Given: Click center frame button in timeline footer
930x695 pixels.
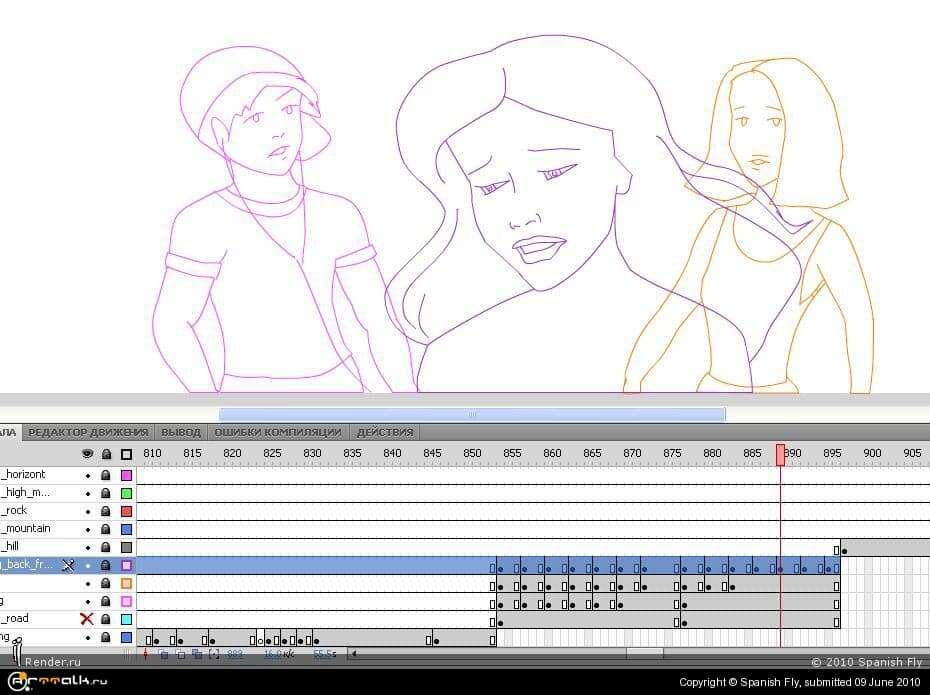Looking at the screenshot, I should point(145,654).
